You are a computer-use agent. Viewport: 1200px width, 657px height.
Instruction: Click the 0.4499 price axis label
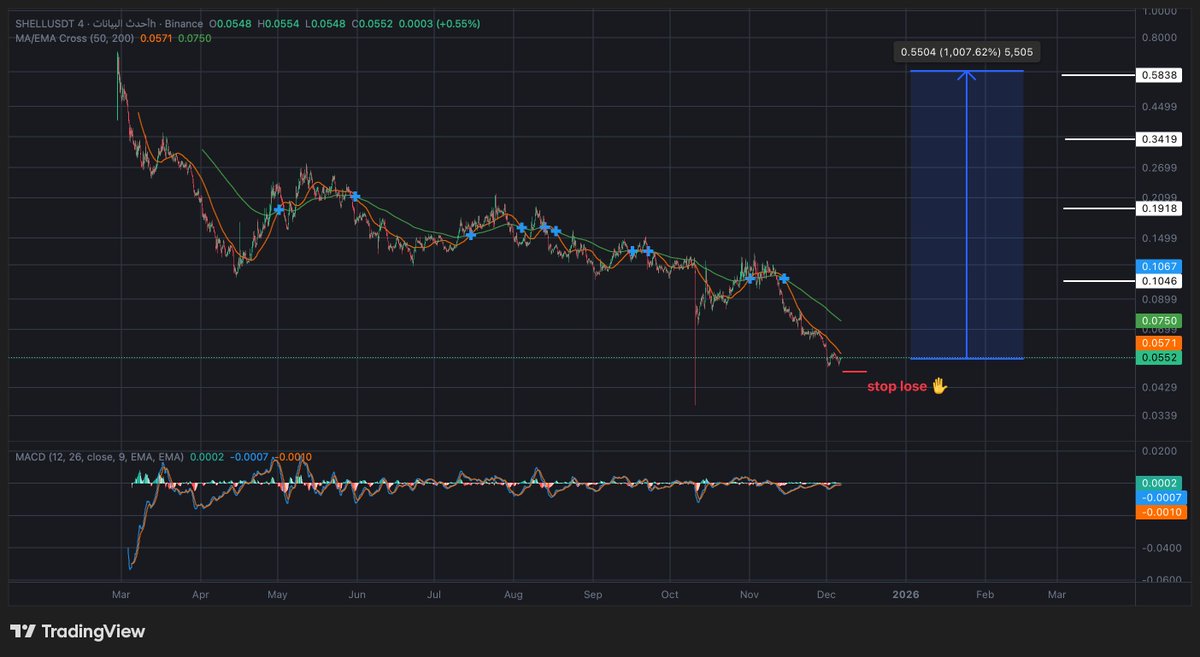point(1159,107)
